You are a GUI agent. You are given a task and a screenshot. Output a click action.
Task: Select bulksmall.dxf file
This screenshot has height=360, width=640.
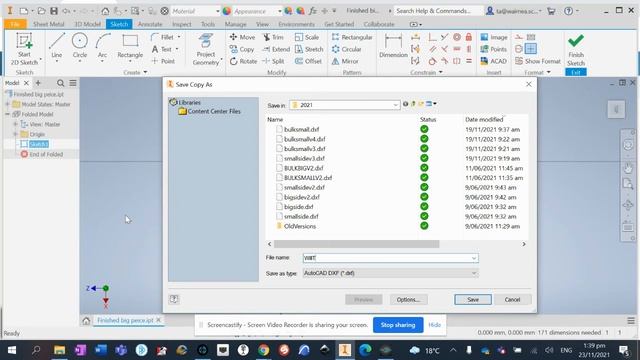(302, 129)
